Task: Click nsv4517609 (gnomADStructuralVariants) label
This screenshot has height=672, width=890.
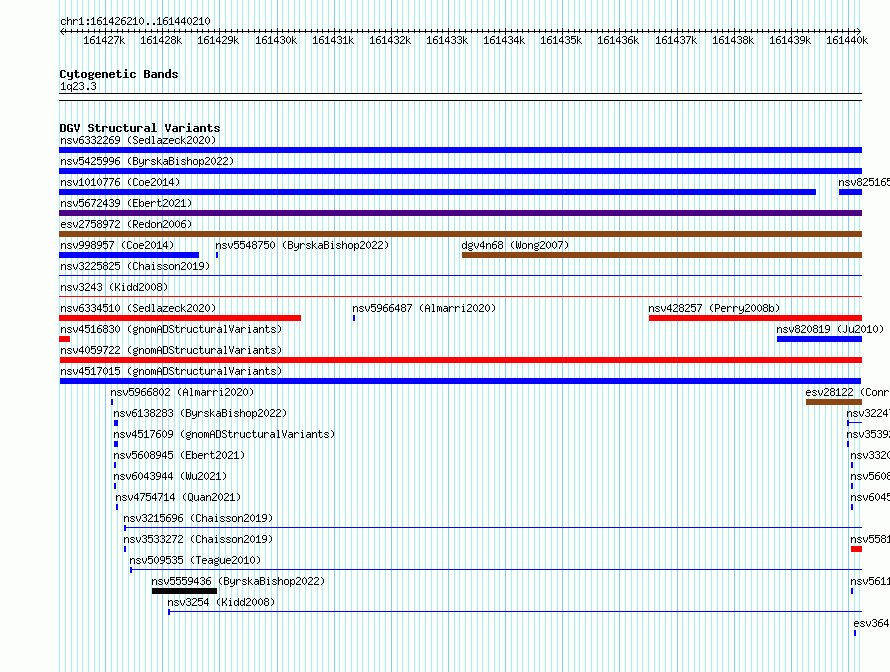Action: click(224, 434)
